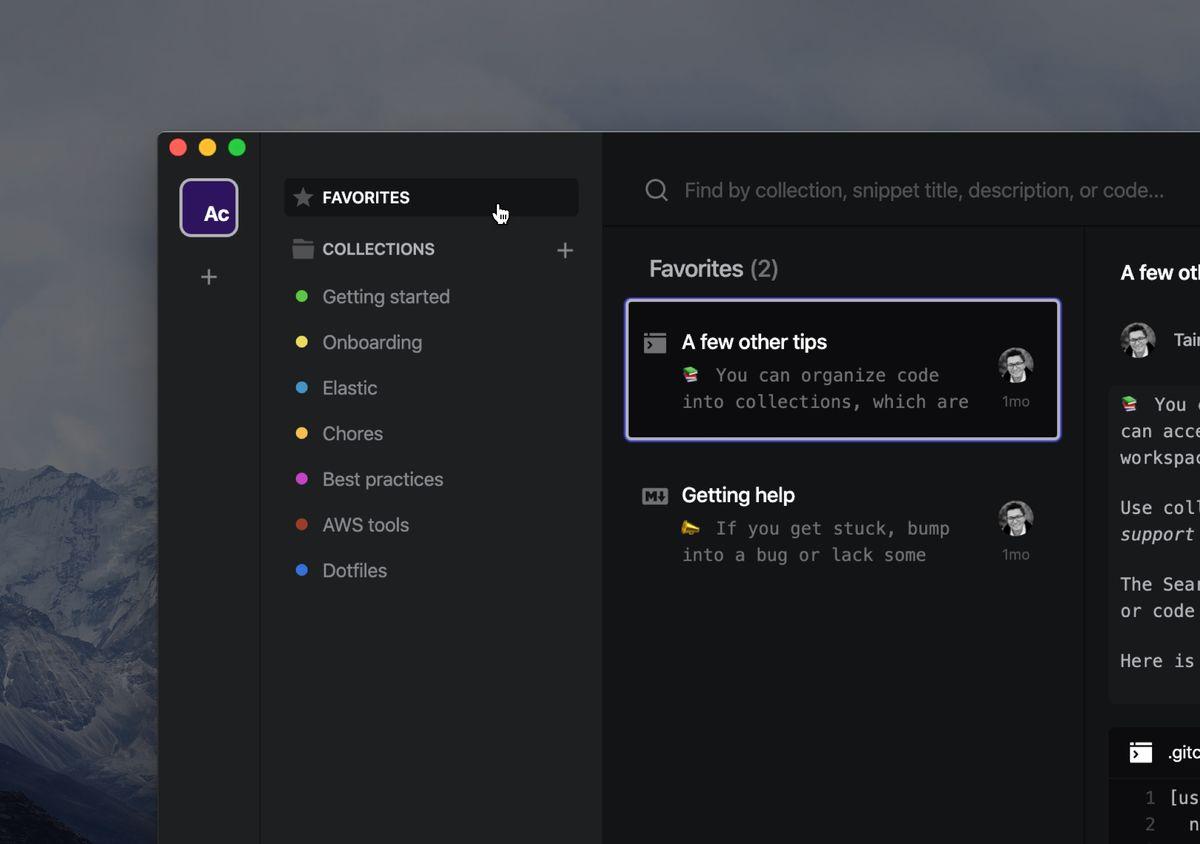This screenshot has height=844, width=1200.
Task: Open the Elastic collection
Action: click(349, 388)
